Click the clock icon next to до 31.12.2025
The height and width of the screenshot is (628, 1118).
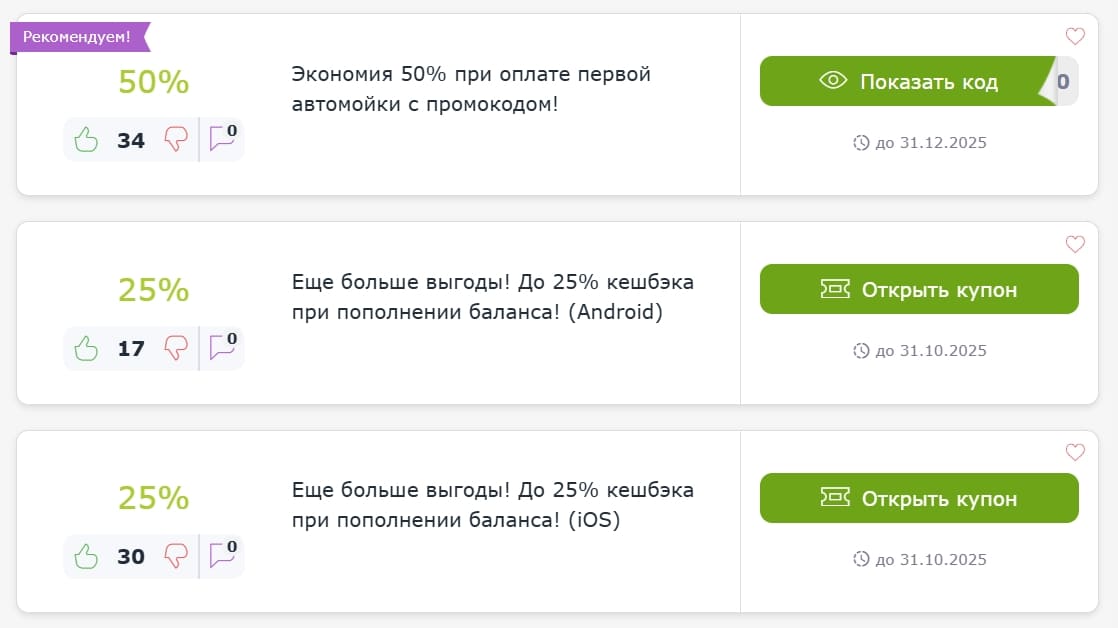862,142
